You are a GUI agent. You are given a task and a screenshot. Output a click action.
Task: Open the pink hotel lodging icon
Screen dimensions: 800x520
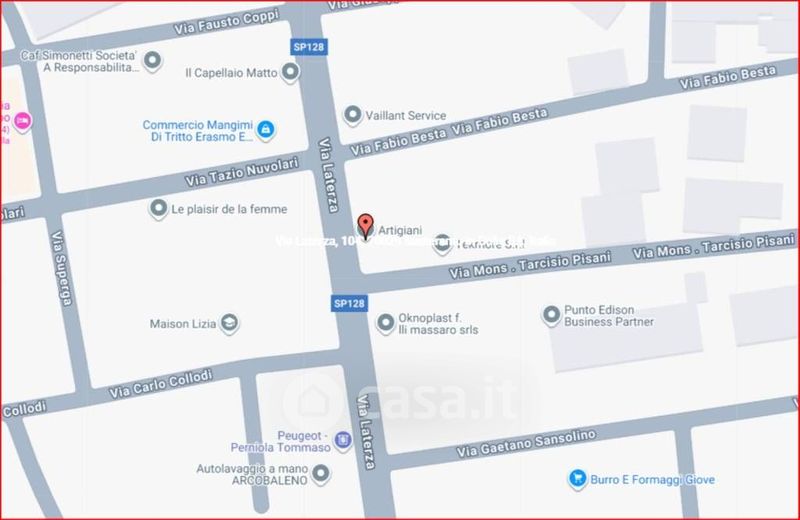pyautogui.click(x=22, y=122)
